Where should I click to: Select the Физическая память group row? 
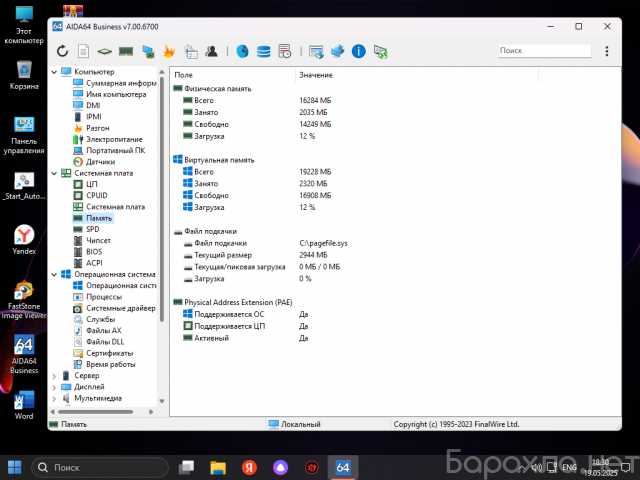218,89
